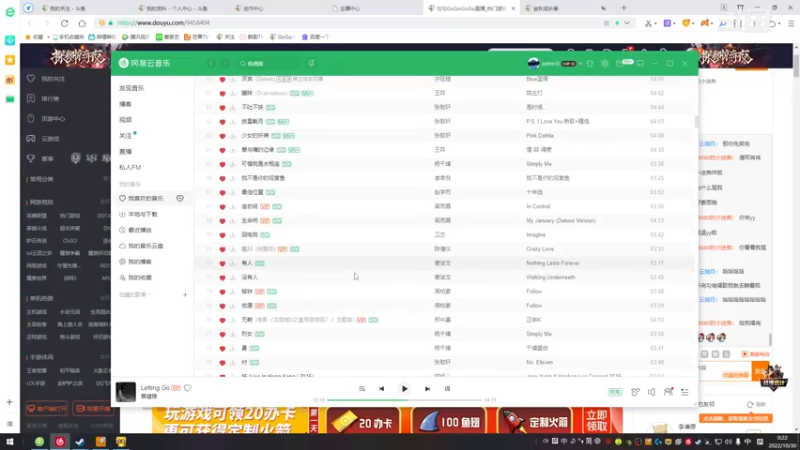The width and height of the screenshot is (800, 450).
Task: Open the play queue list icon
Action: [685, 392]
